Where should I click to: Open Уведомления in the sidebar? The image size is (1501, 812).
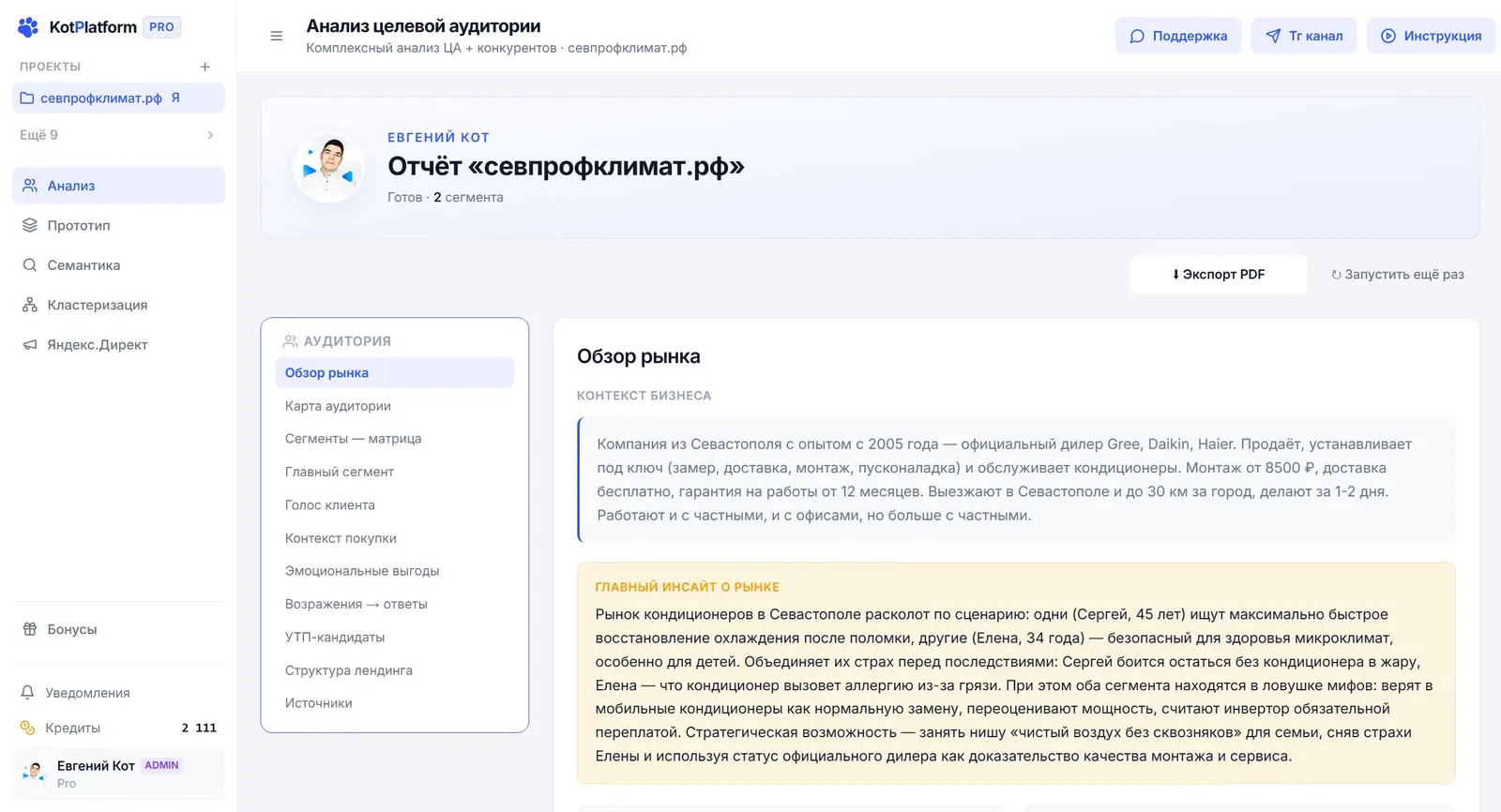pos(118,693)
